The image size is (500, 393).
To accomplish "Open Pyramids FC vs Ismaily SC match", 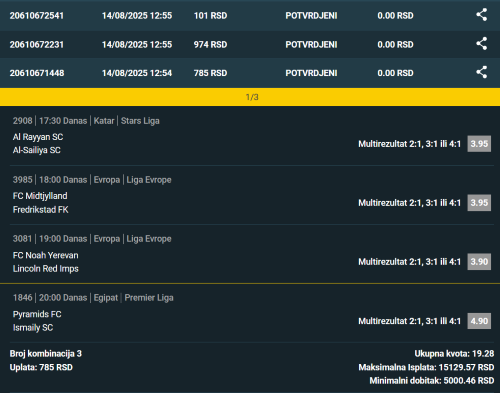I will [37, 321].
